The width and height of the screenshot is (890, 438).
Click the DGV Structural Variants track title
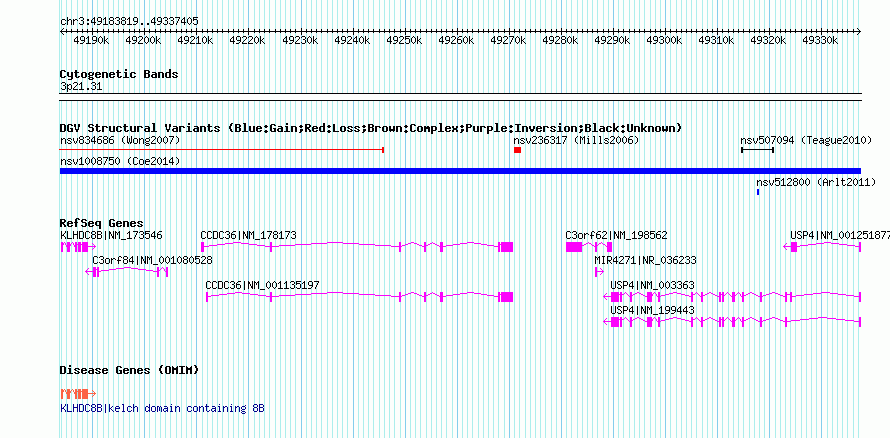click(371, 128)
